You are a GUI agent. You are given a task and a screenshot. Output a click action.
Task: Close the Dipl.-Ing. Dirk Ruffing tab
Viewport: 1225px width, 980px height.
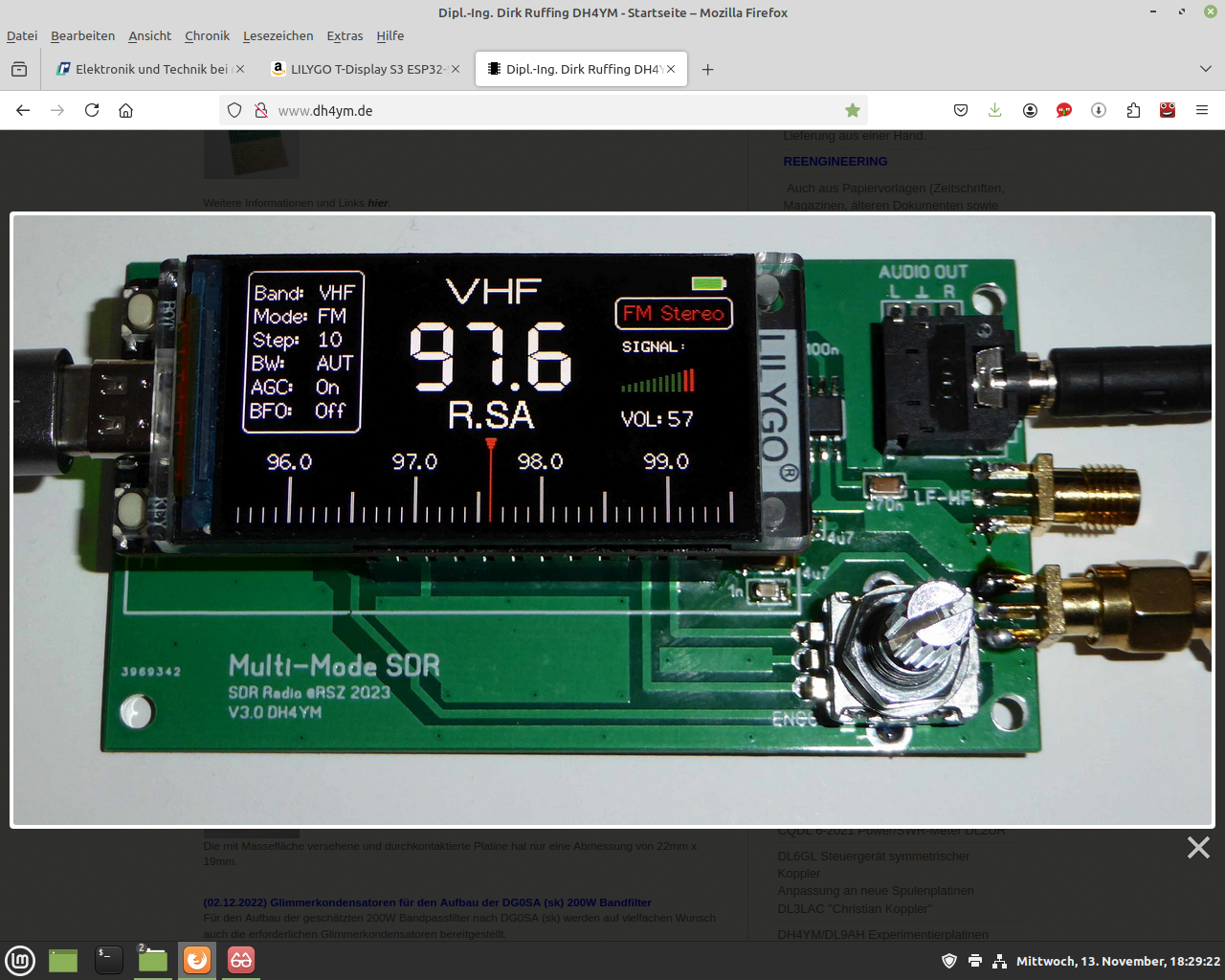671,69
